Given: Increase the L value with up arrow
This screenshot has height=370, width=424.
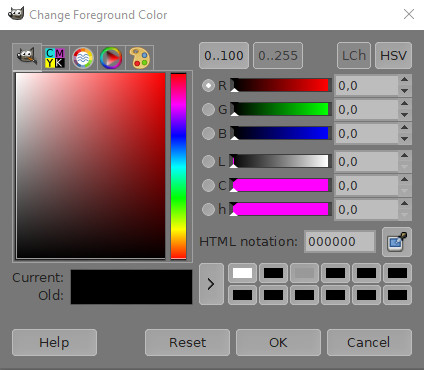Looking at the screenshot, I should click(405, 156).
